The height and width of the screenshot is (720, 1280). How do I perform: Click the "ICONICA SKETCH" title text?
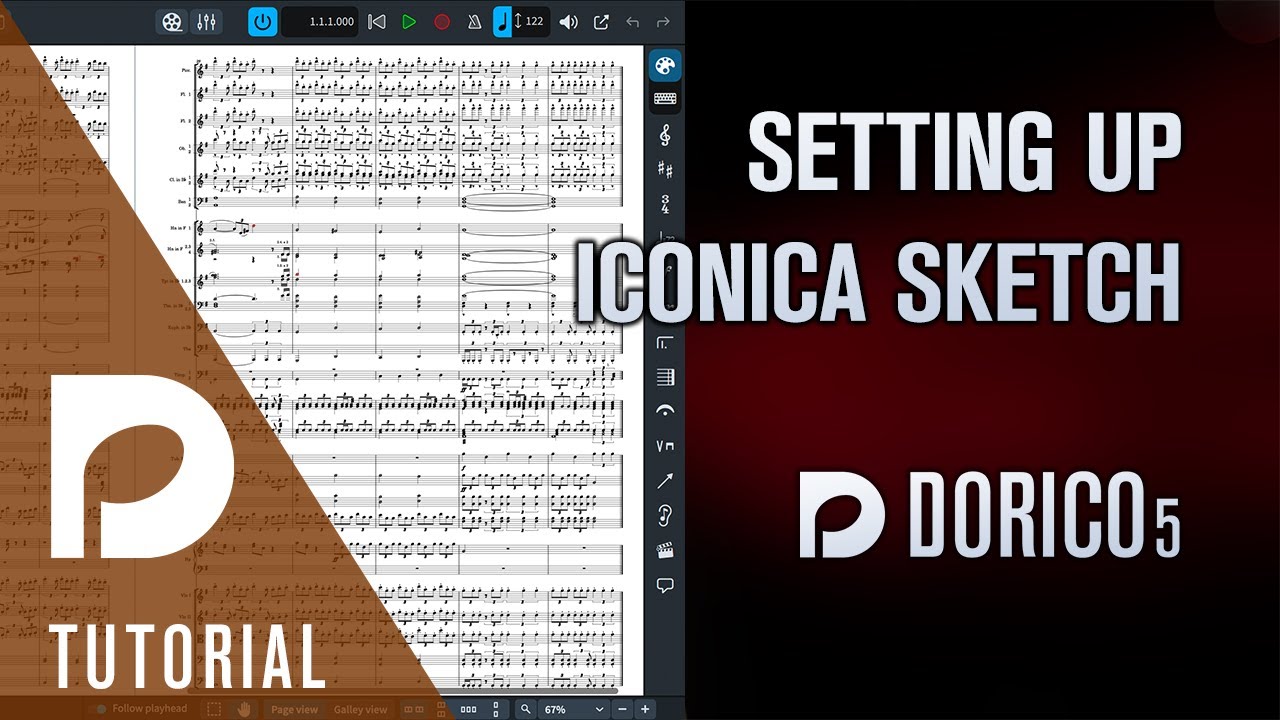[878, 283]
